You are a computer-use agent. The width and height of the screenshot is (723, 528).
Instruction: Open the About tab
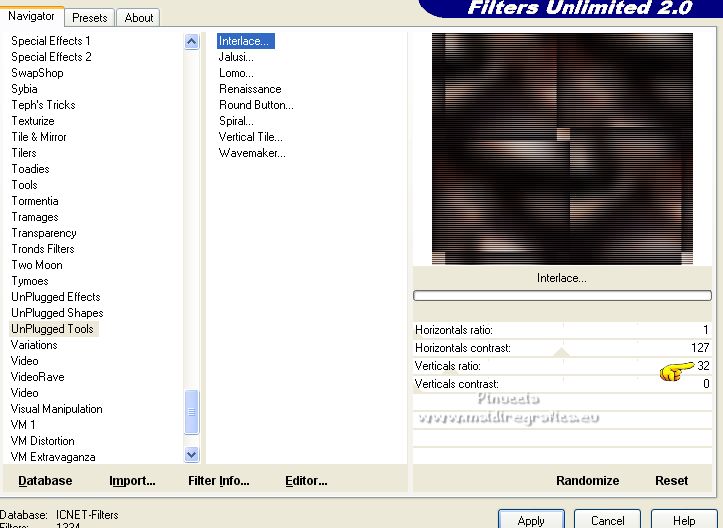click(x=138, y=18)
